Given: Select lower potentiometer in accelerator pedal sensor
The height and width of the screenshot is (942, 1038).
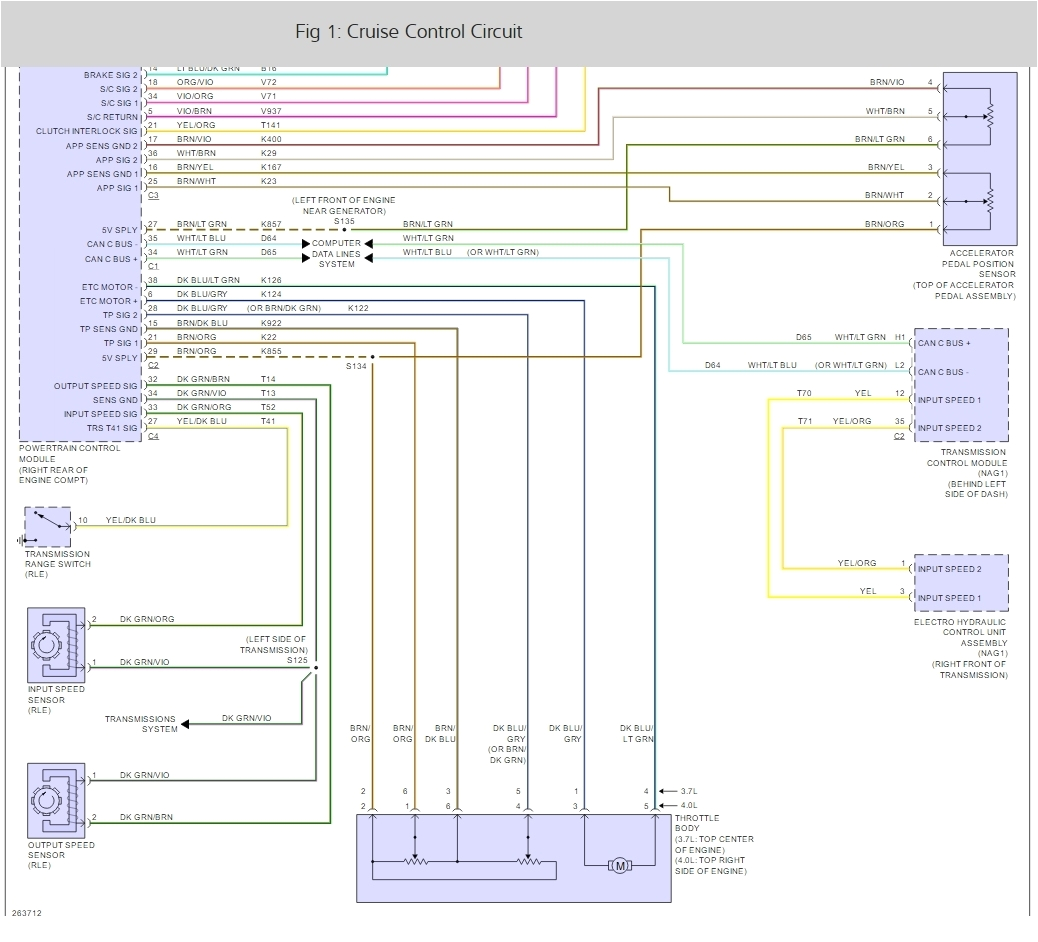Looking at the screenshot, I should pyautogui.click(x=989, y=196).
